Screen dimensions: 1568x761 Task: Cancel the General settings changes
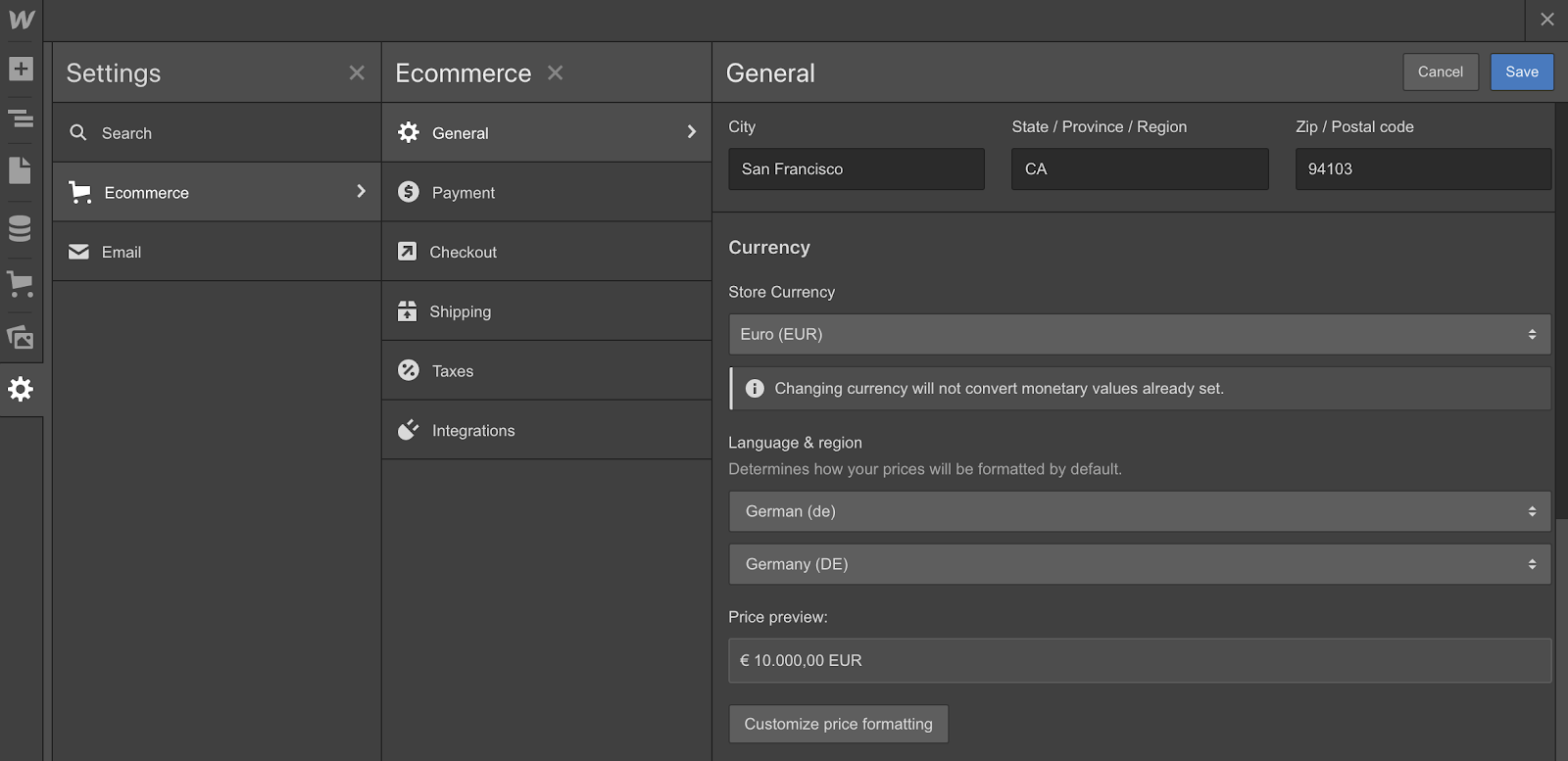1441,71
